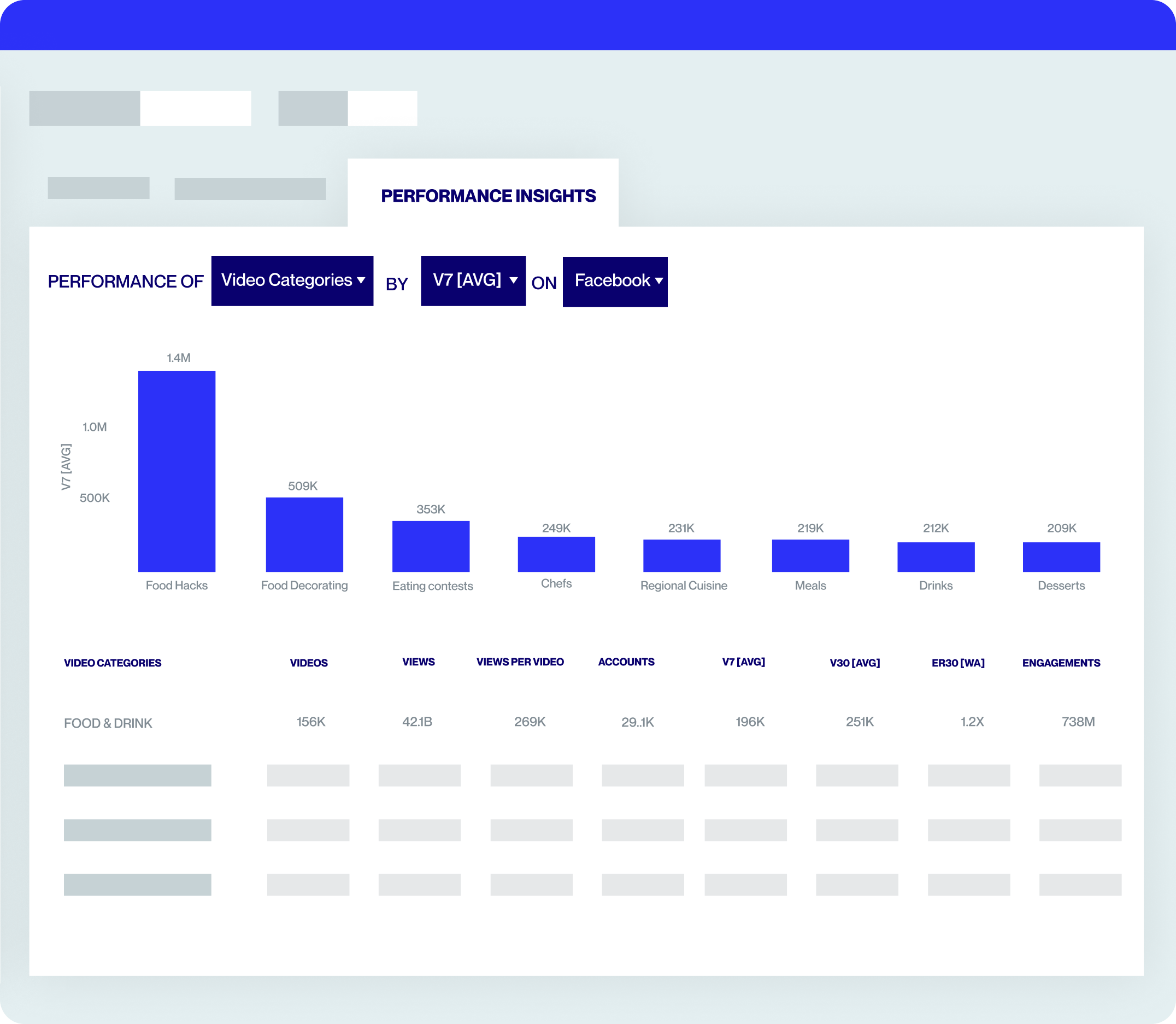
Task: Click the Food Hacks bar
Action: [177, 471]
